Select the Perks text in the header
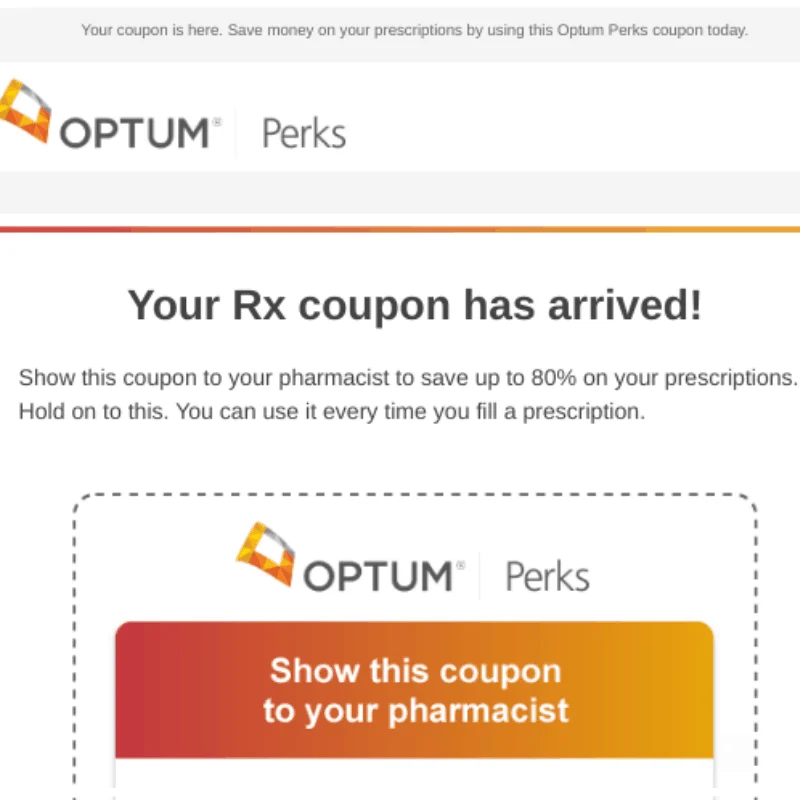800x800 pixels. [x=304, y=133]
